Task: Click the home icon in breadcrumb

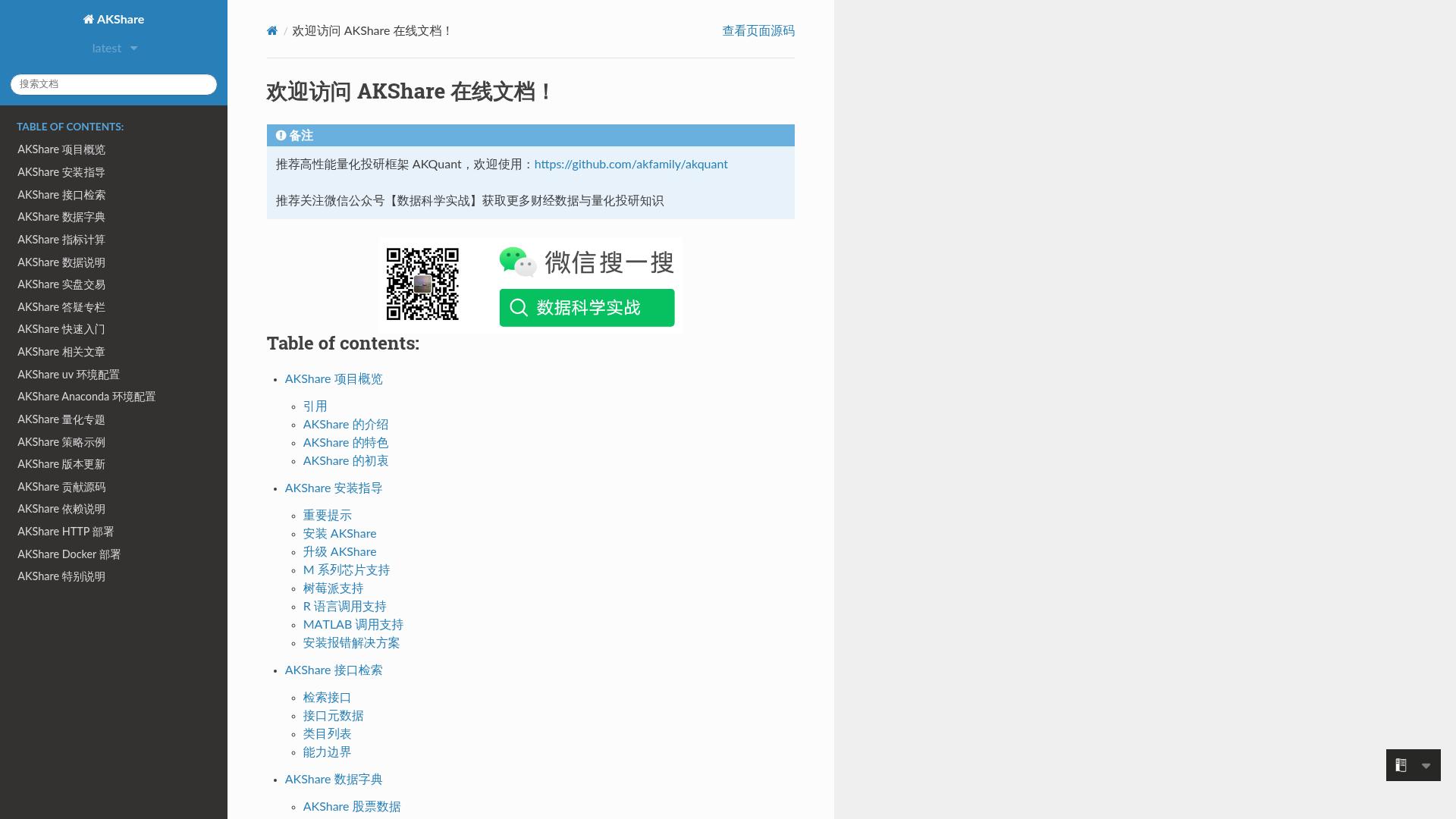Action: 272,31
